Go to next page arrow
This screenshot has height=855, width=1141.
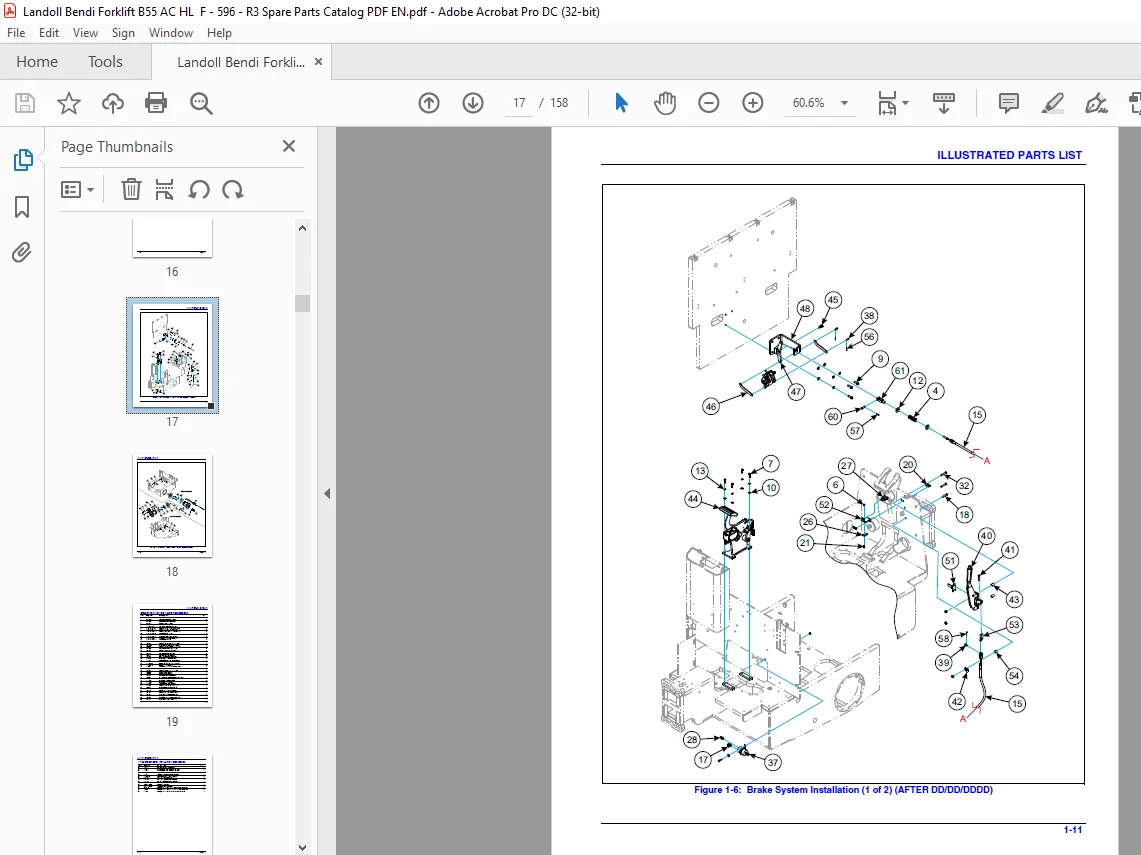(473, 103)
